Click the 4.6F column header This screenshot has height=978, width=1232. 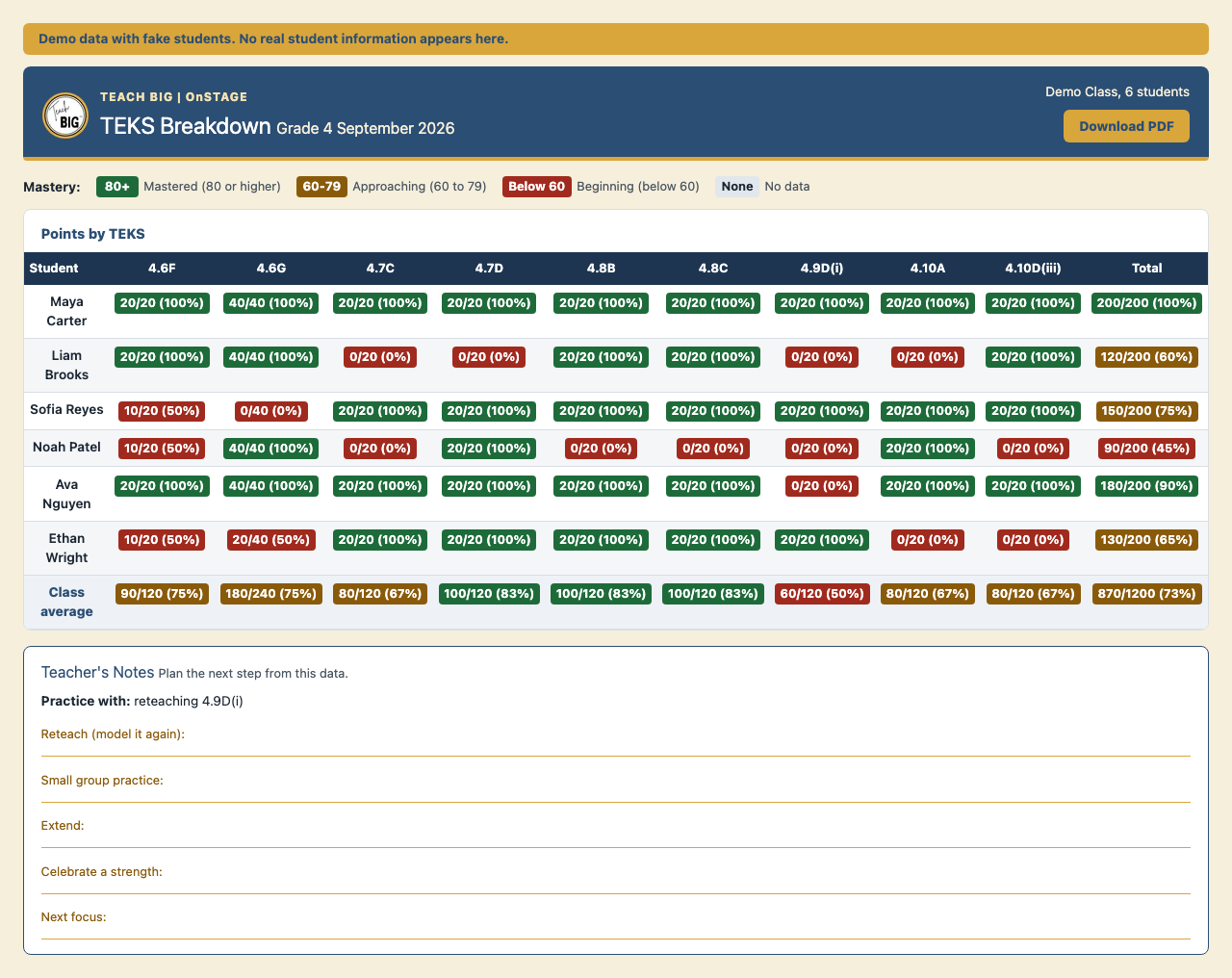point(162,269)
